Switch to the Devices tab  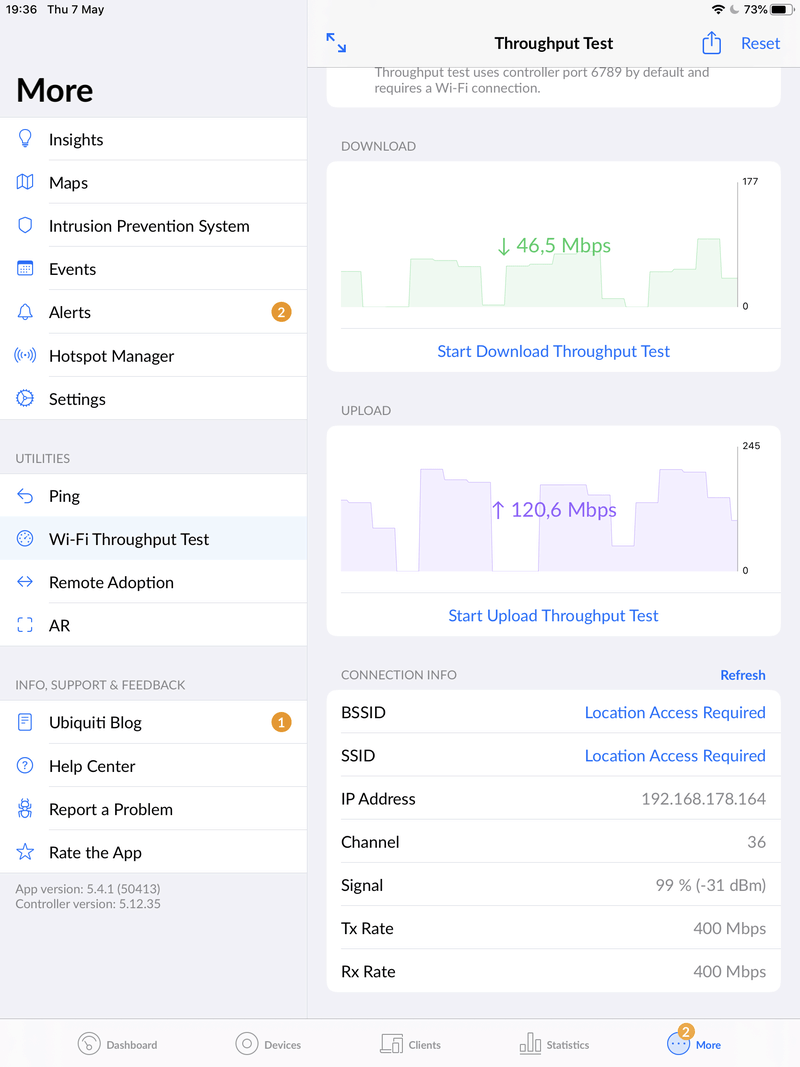click(x=268, y=1044)
